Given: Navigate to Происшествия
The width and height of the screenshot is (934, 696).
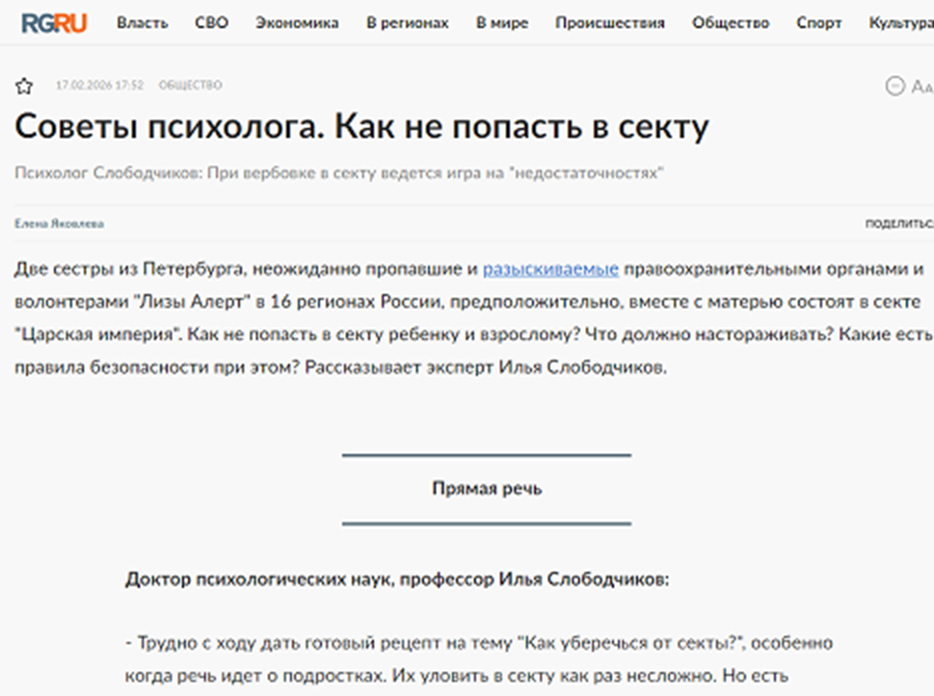Looking at the screenshot, I should point(610,23).
